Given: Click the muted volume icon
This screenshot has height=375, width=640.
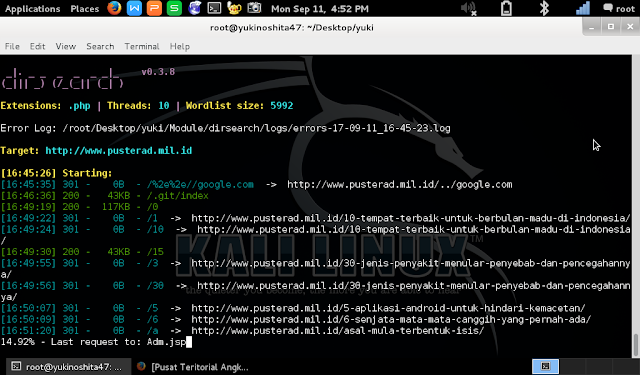Looking at the screenshot, I should (469, 9).
